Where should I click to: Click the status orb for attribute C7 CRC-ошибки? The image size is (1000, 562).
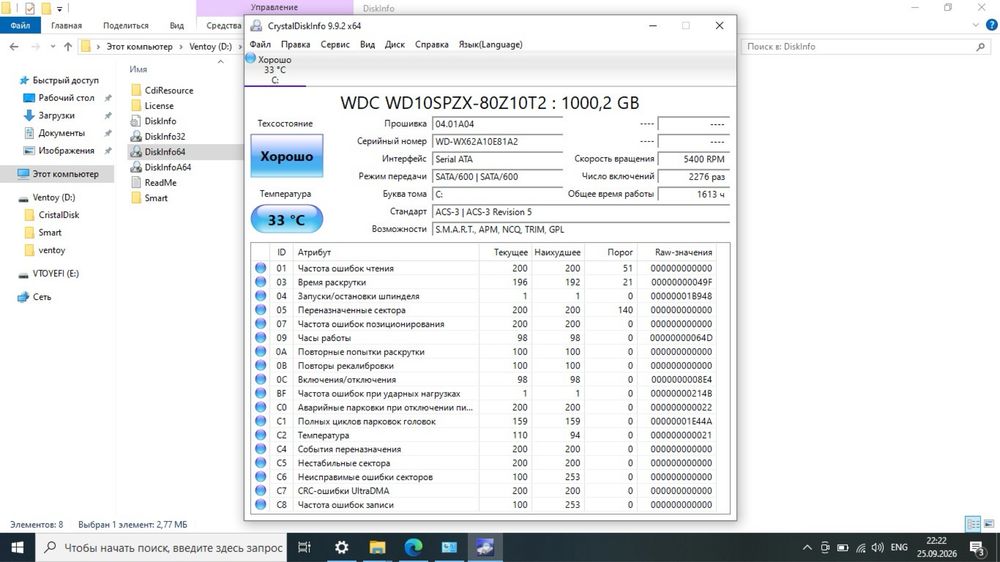click(260, 491)
